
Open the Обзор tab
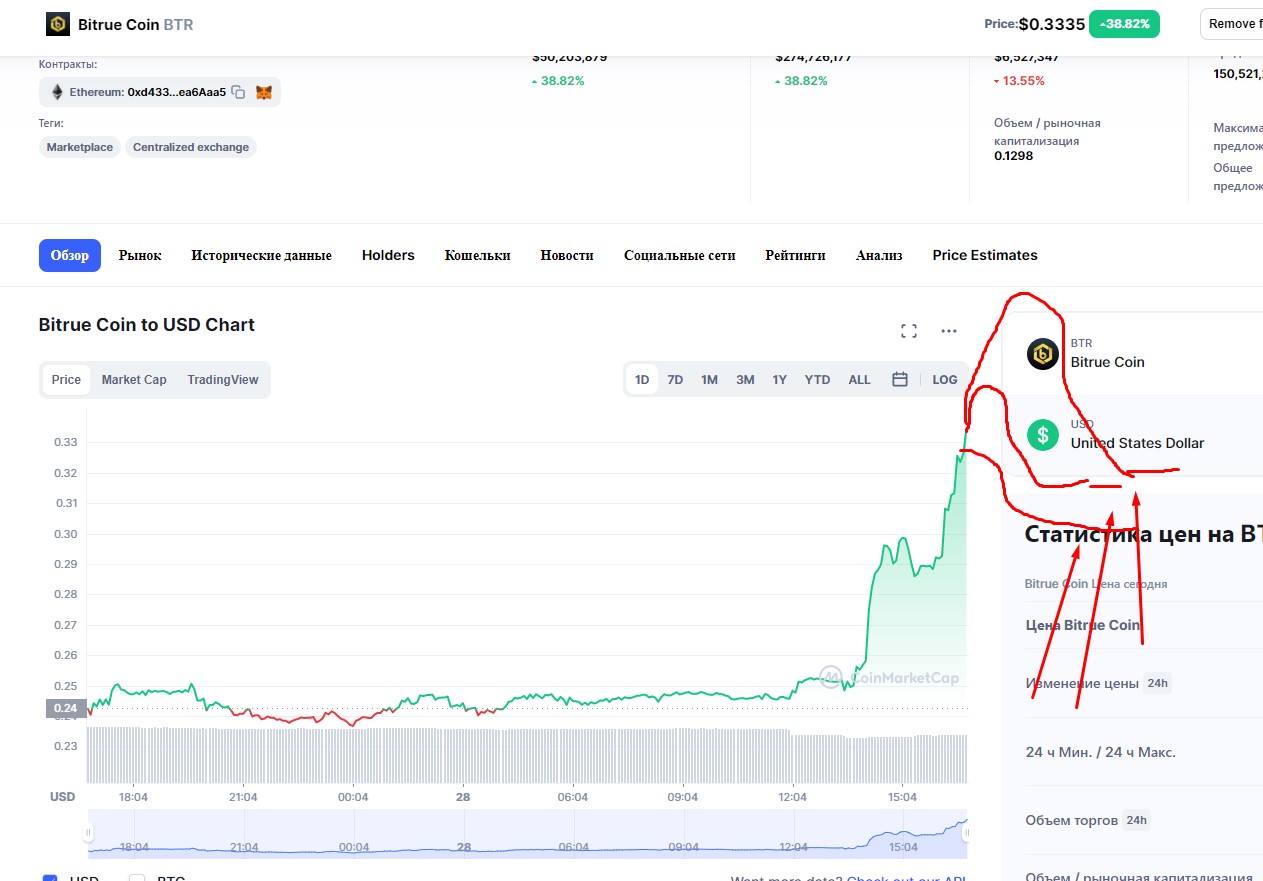point(71,255)
